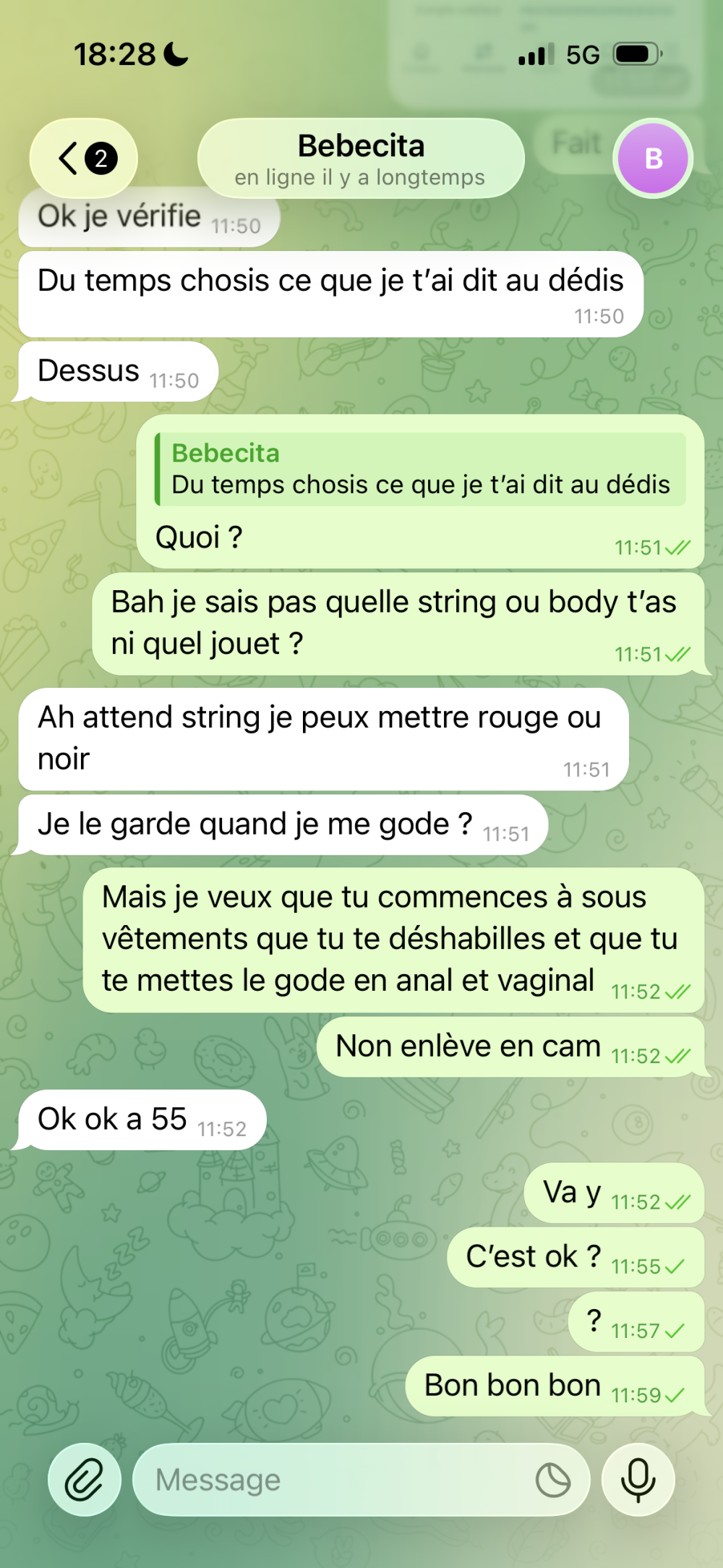
Task: Tap the sticker icon inside the message field
Action: click(553, 1480)
